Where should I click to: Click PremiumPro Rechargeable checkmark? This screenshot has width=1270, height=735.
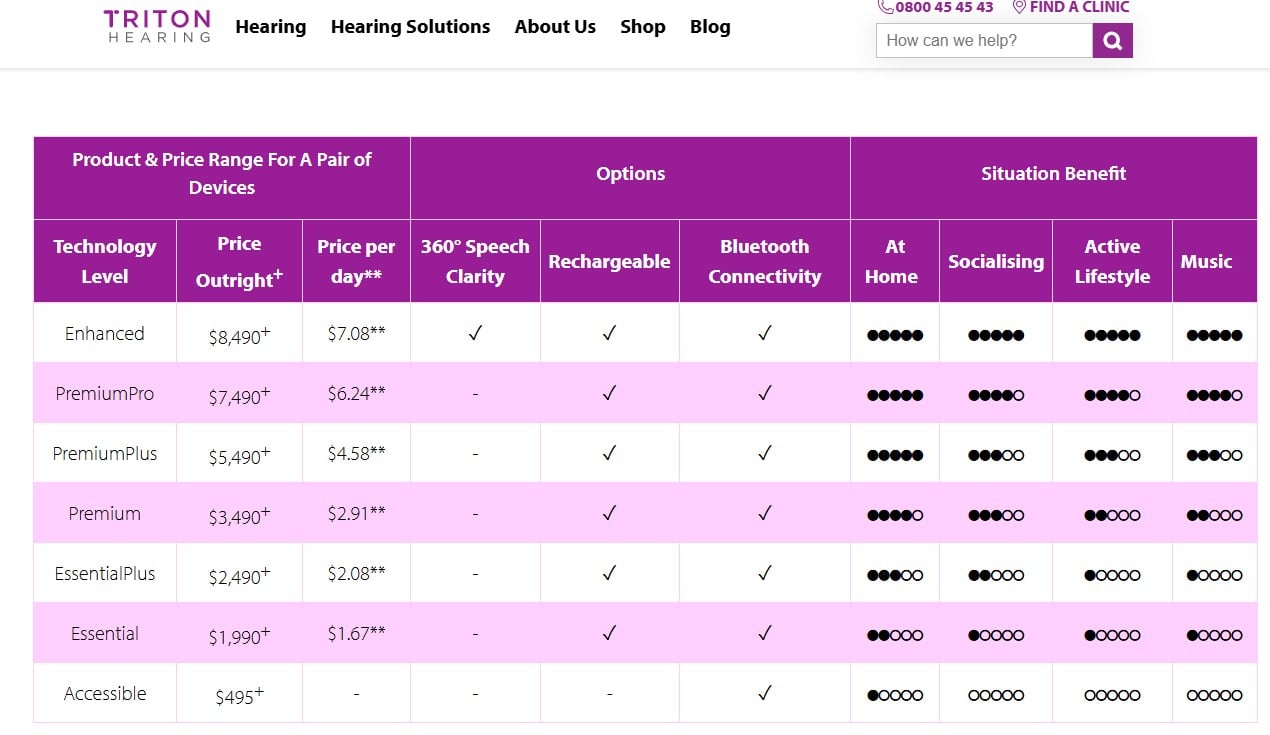click(x=609, y=393)
